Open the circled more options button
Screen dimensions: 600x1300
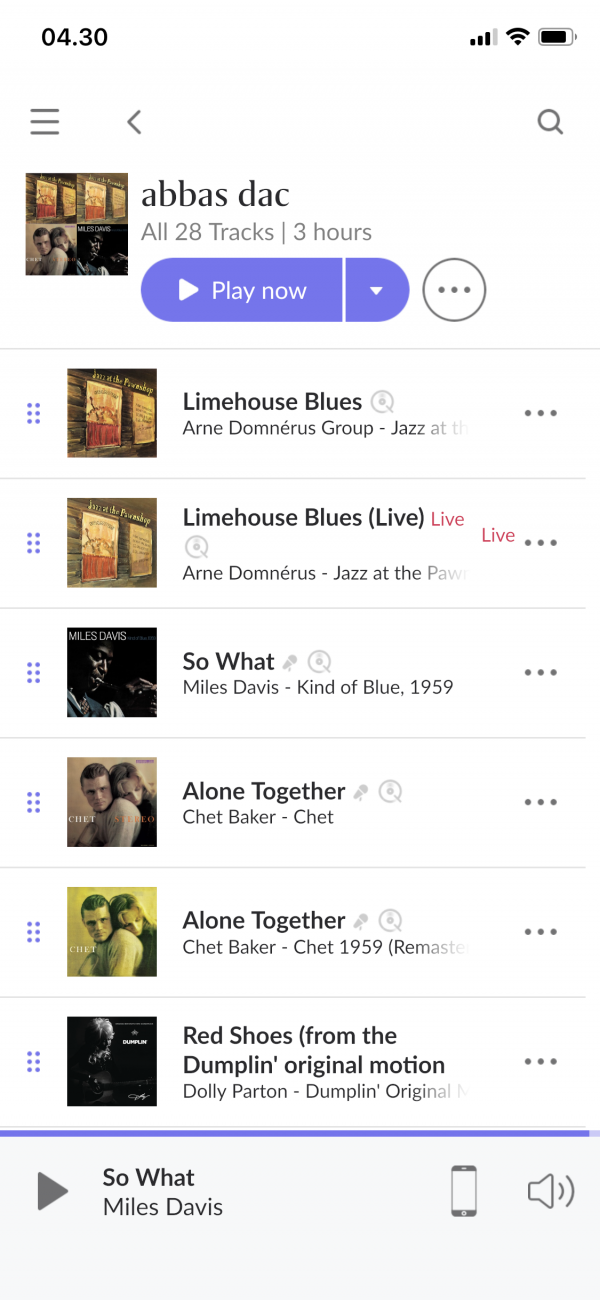click(x=454, y=290)
